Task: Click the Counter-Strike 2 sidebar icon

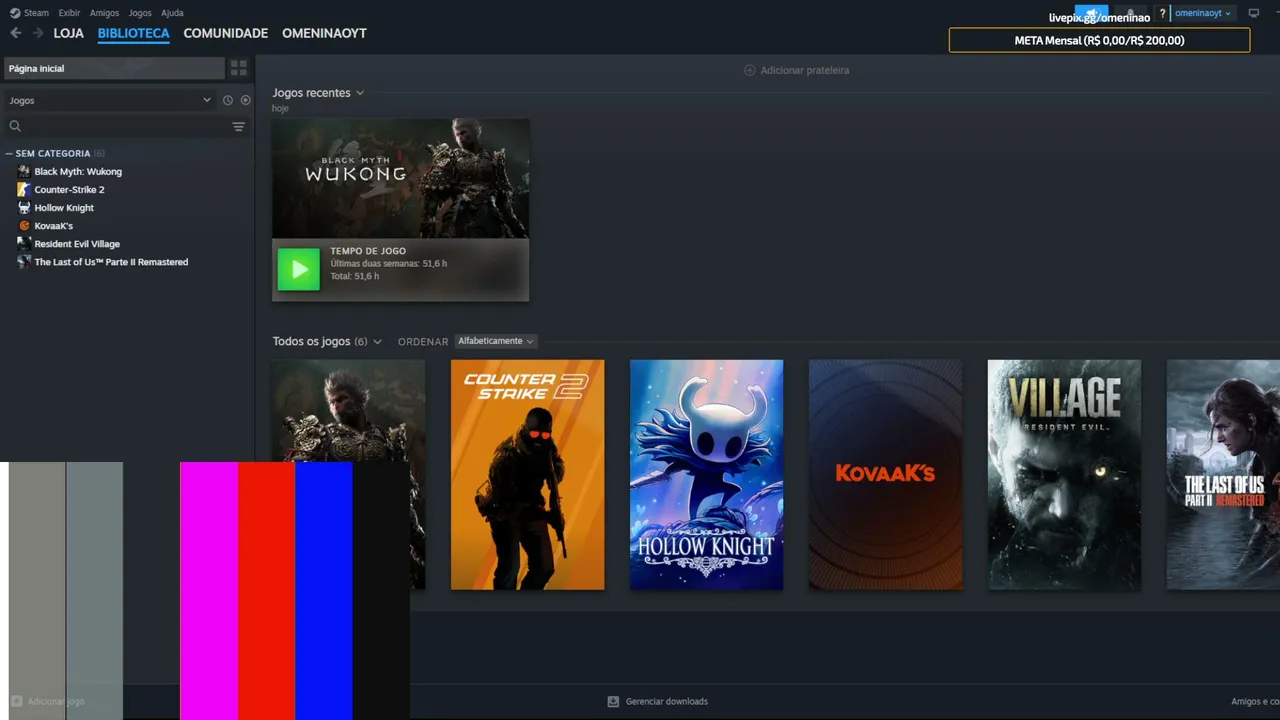Action: click(x=24, y=190)
